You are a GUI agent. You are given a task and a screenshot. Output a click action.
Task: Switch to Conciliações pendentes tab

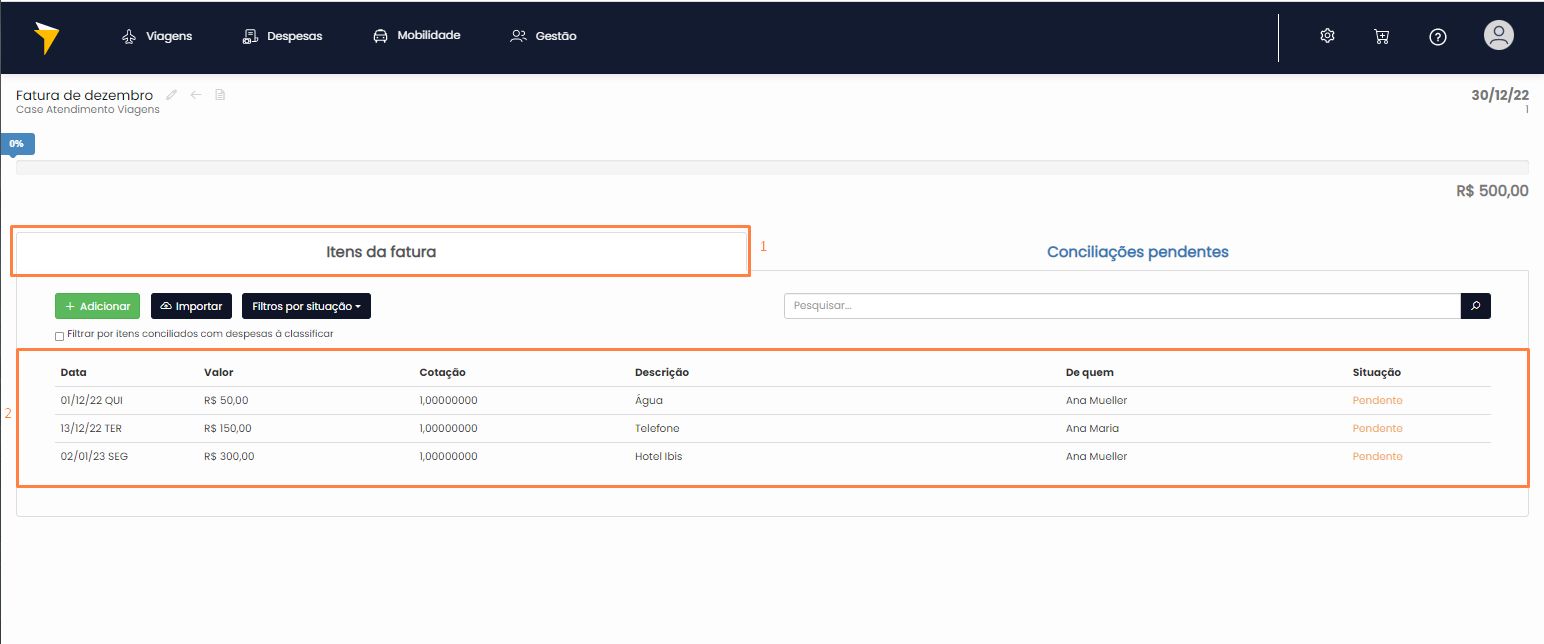[x=1138, y=252]
